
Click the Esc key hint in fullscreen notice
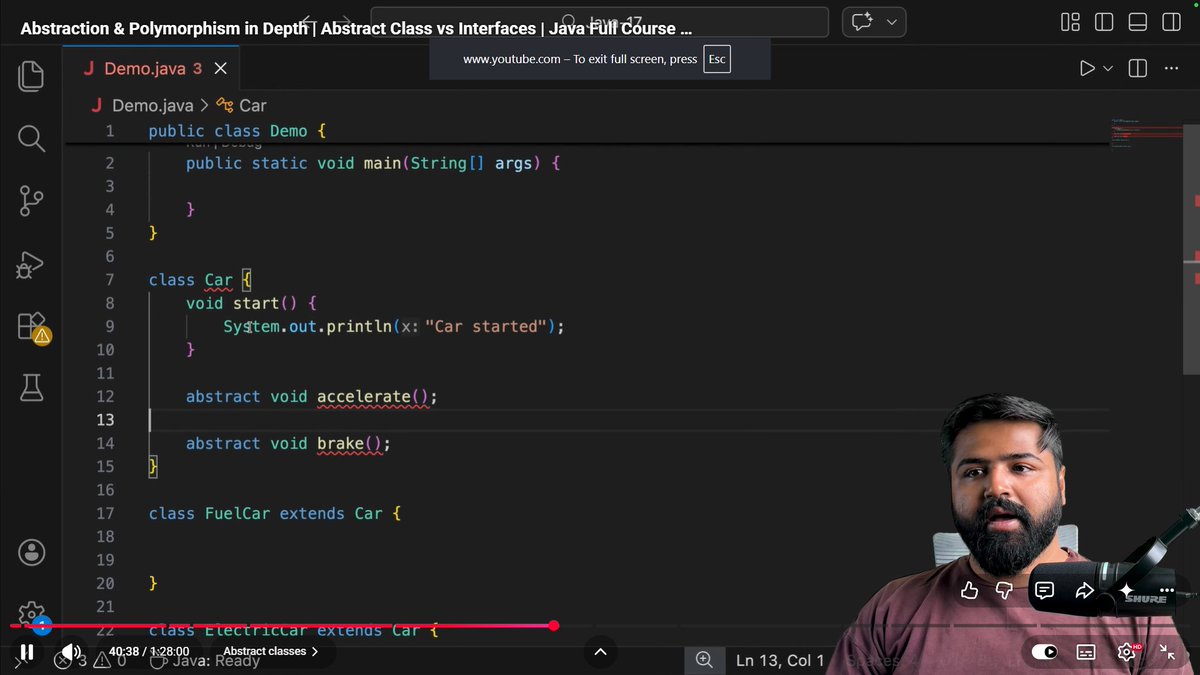tap(716, 59)
